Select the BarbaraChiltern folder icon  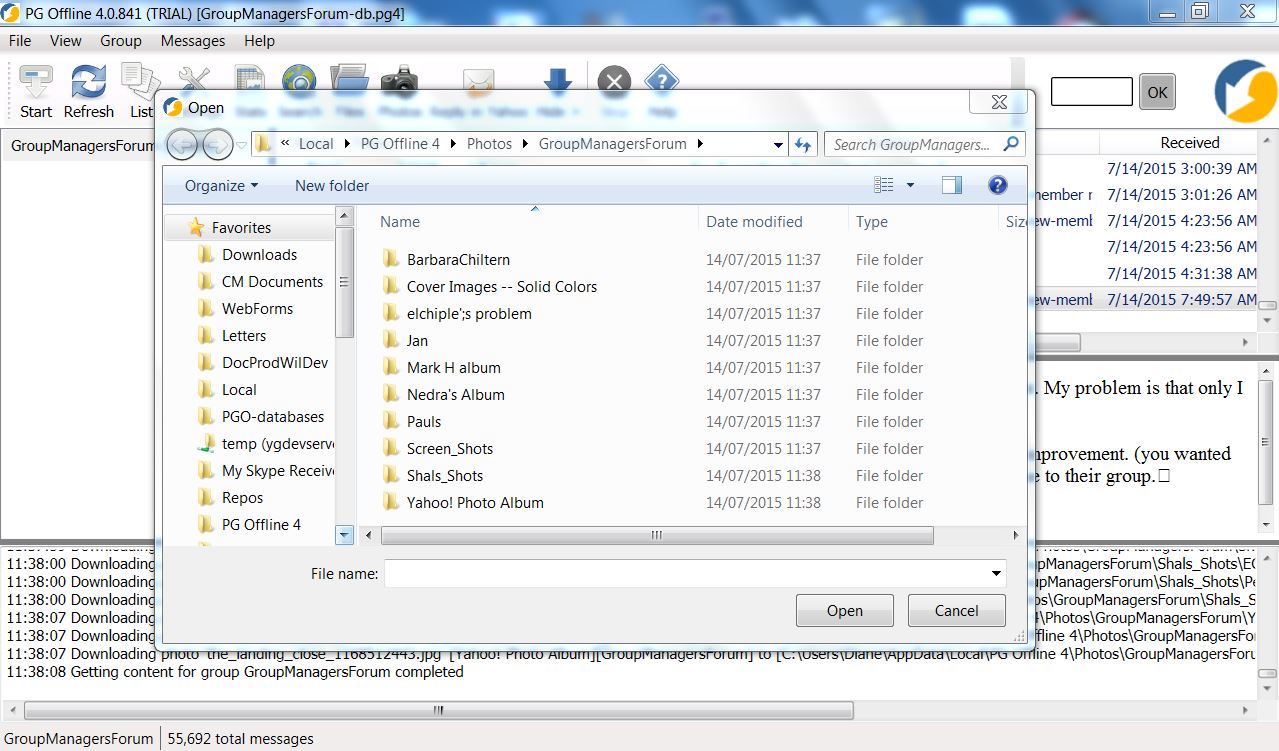(x=391, y=259)
